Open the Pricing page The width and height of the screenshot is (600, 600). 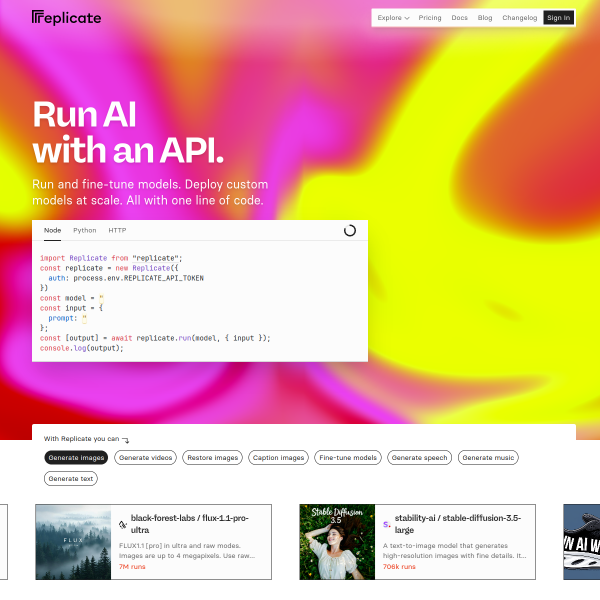(430, 18)
